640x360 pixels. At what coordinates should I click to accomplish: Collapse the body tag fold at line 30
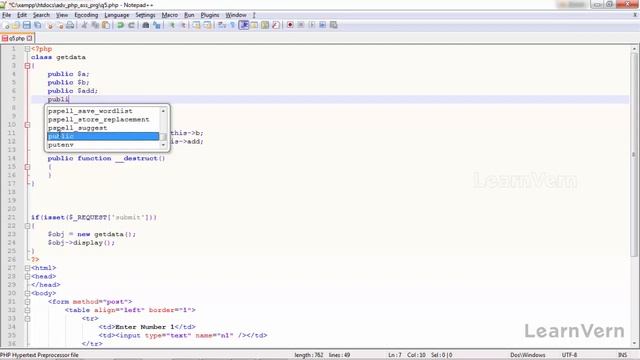pos(27,293)
